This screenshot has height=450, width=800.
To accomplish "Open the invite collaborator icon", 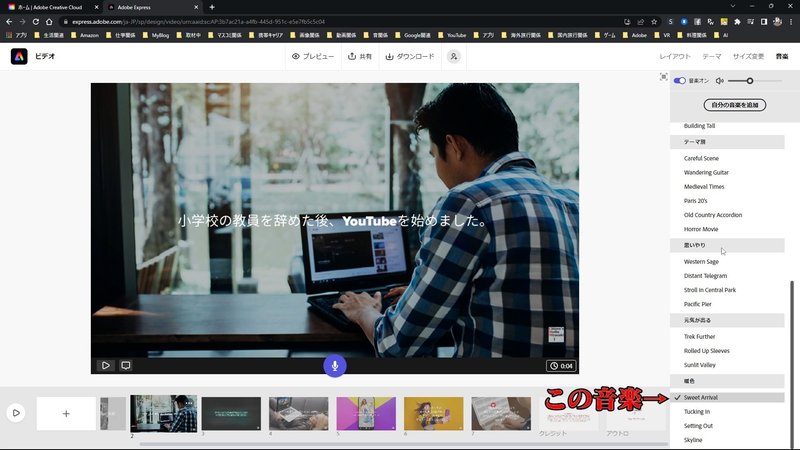I will (x=454, y=56).
